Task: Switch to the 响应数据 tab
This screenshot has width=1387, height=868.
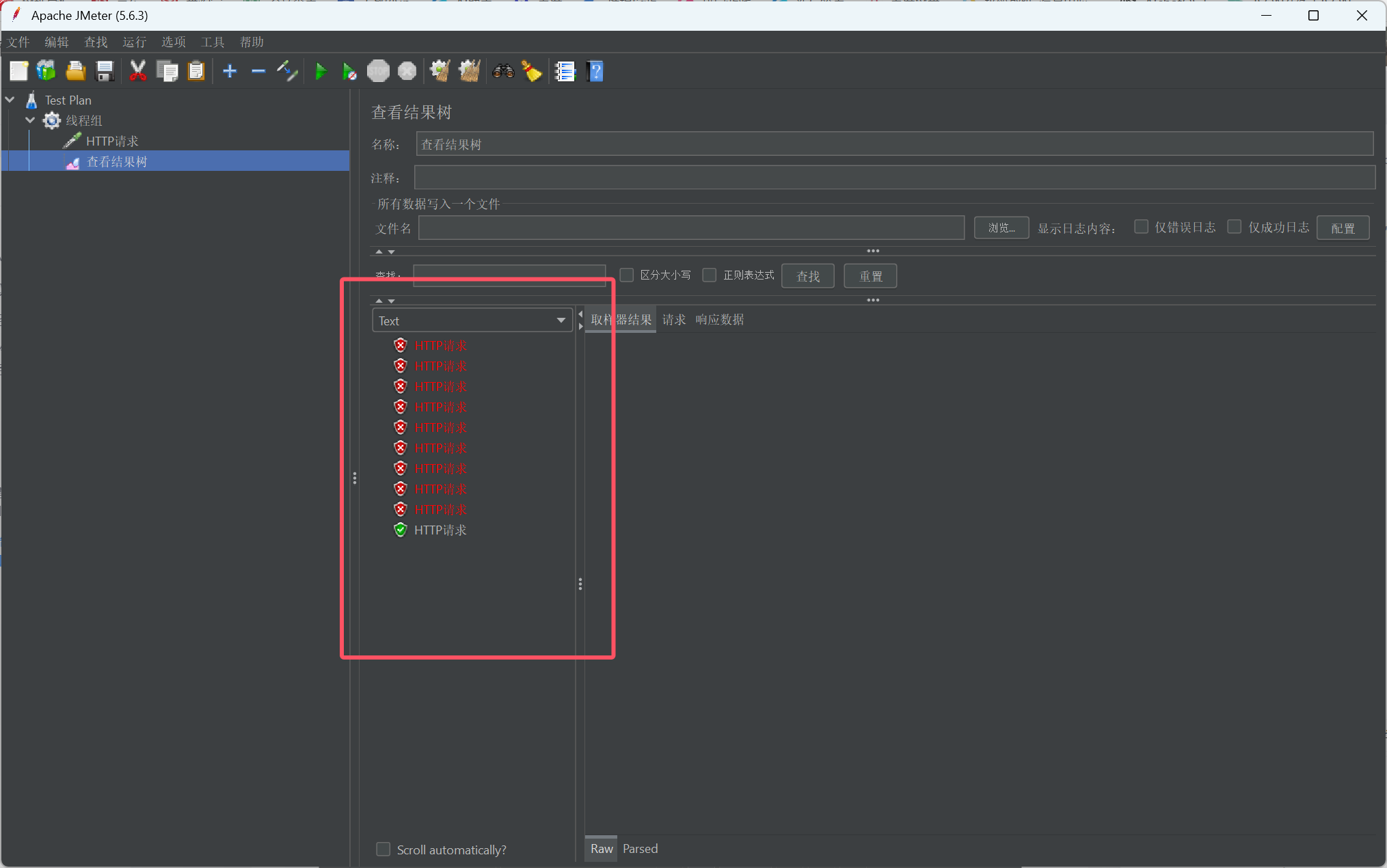Action: 719,320
